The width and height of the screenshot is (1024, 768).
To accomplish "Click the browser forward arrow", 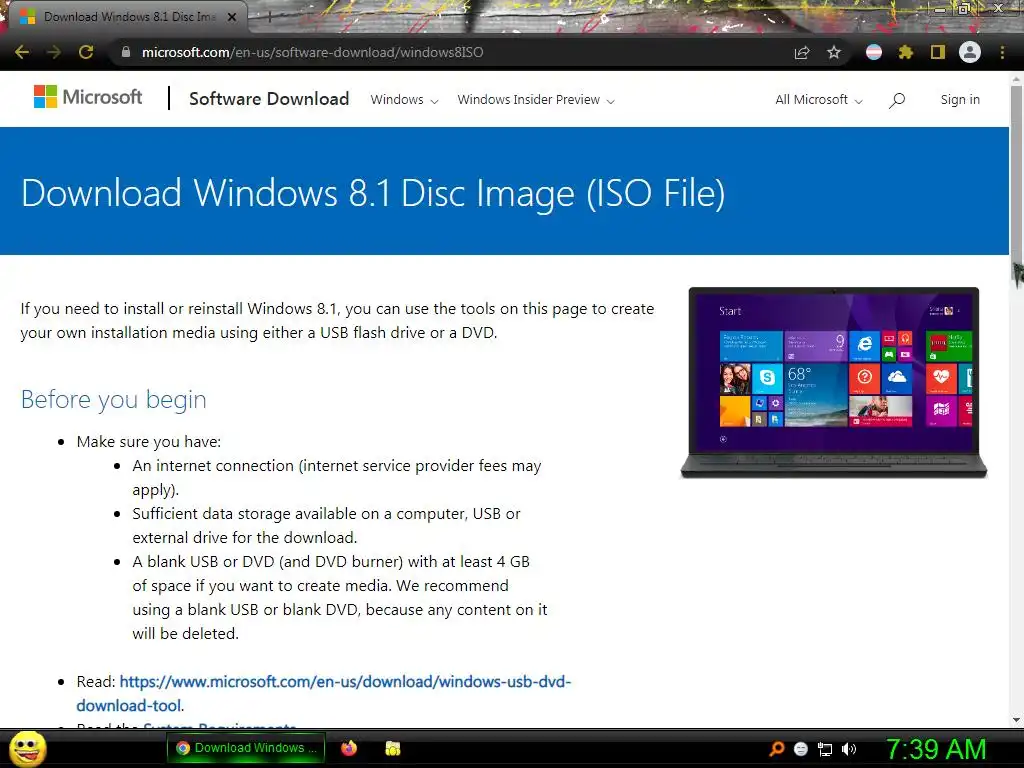I will point(54,52).
